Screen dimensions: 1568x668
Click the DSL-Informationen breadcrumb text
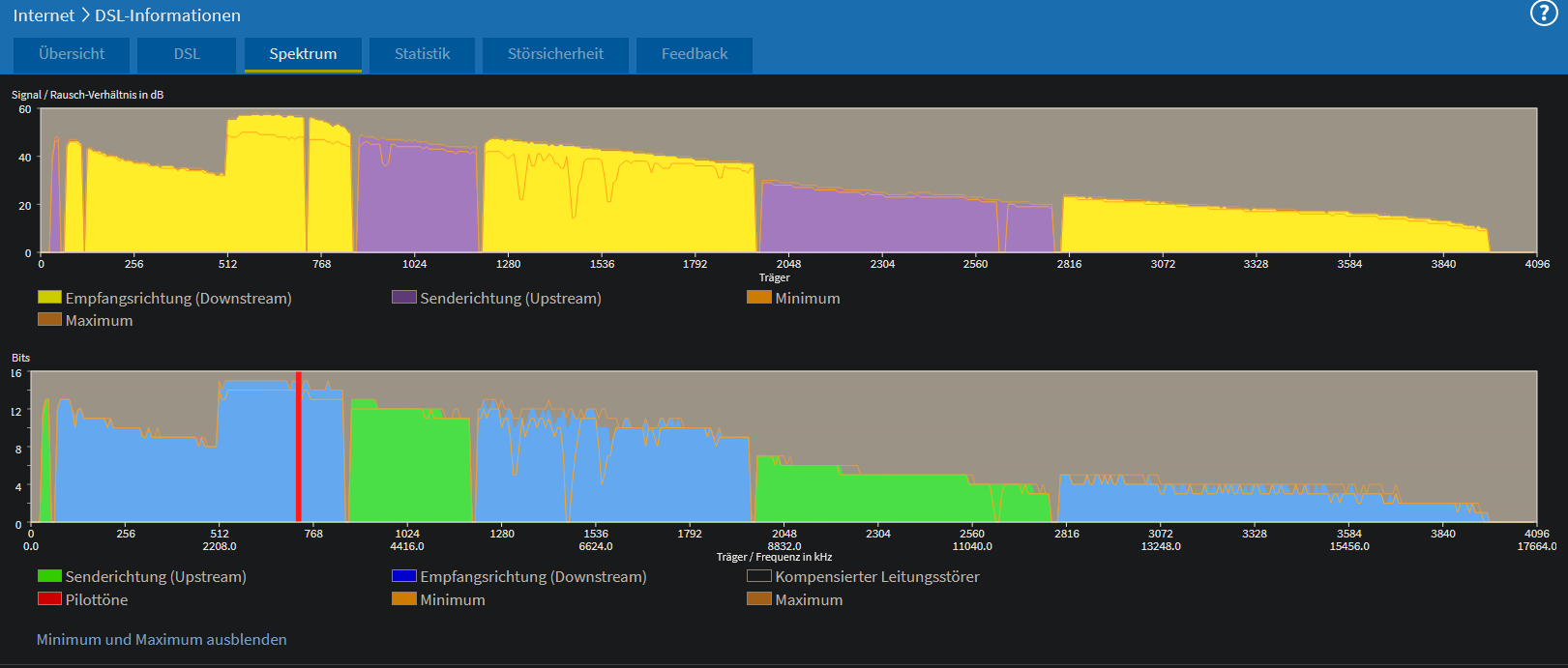coord(167,15)
